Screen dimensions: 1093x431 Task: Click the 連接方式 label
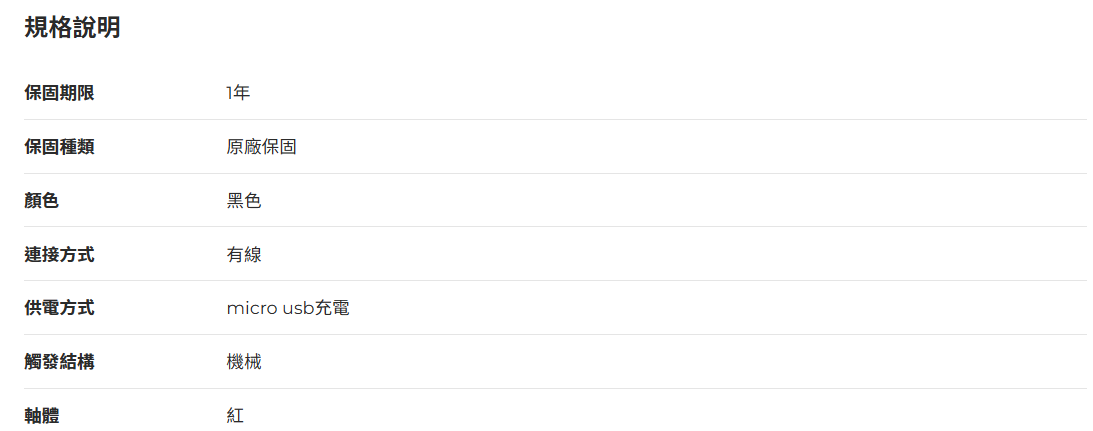(59, 255)
